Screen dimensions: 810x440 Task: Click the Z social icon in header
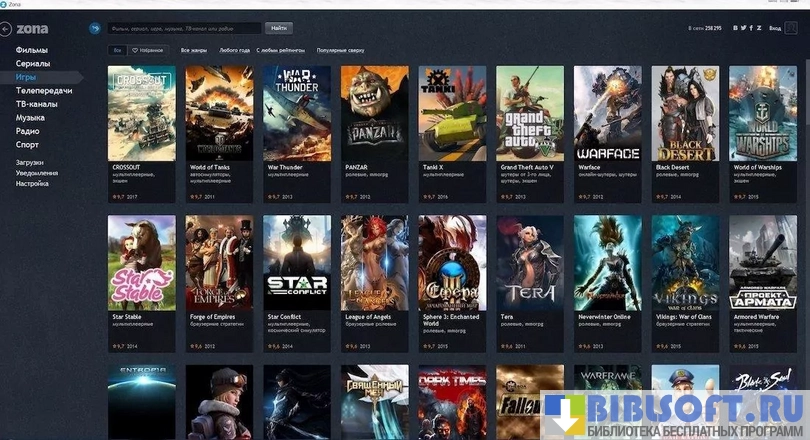point(760,29)
